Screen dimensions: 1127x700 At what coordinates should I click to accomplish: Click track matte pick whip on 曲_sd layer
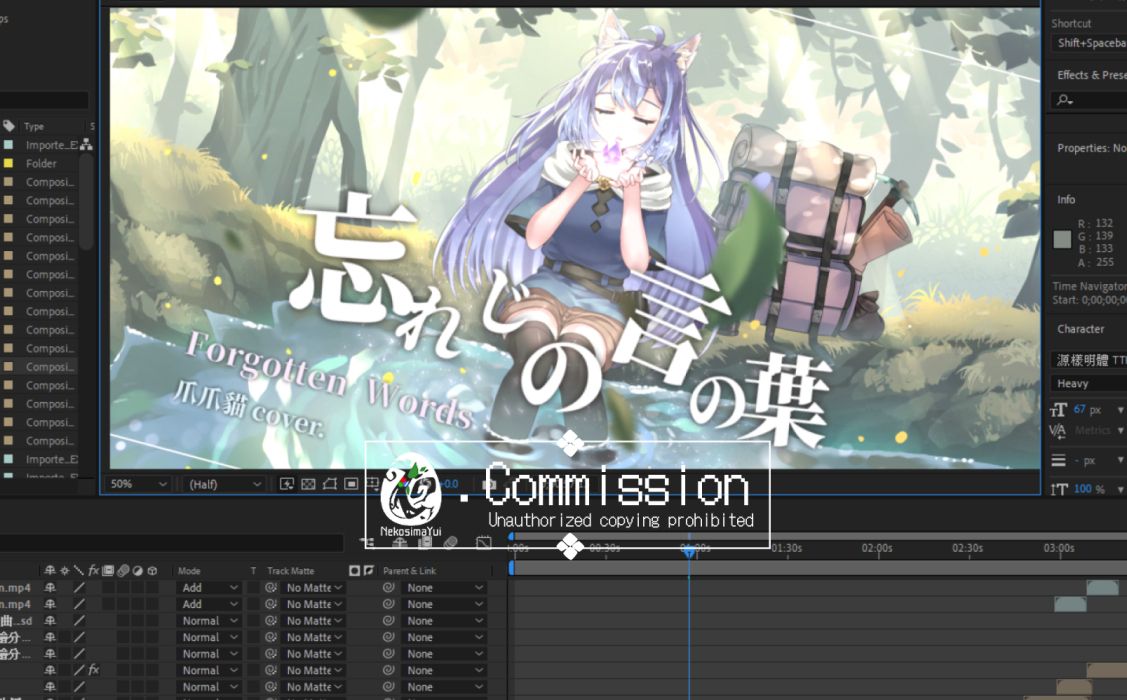click(x=271, y=620)
